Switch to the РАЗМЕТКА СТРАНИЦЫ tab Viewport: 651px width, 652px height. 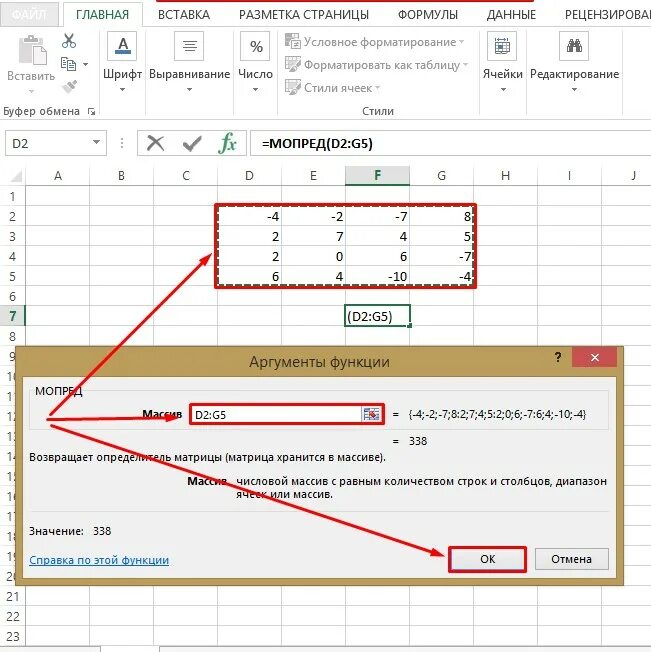[x=304, y=15]
